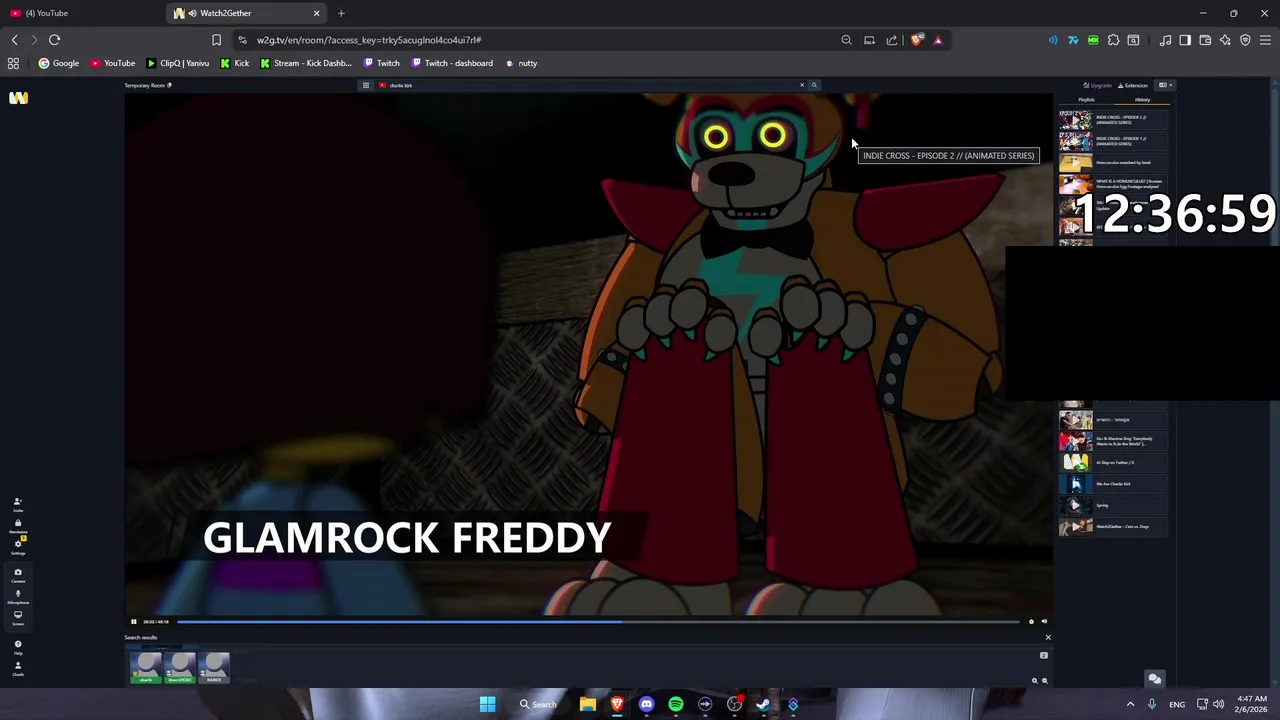Reload the page
1280x720 pixels.
pyautogui.click(x=54, y=40)
